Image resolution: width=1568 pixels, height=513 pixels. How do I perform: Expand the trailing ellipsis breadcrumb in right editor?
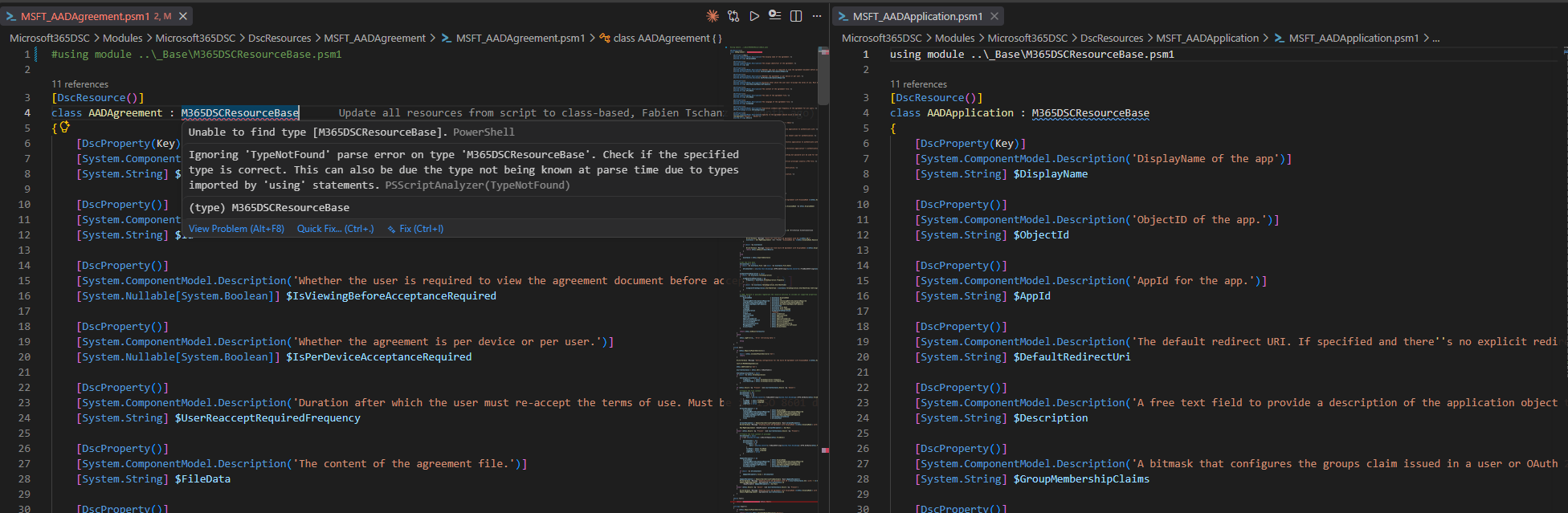click(x=1435, y=38)
